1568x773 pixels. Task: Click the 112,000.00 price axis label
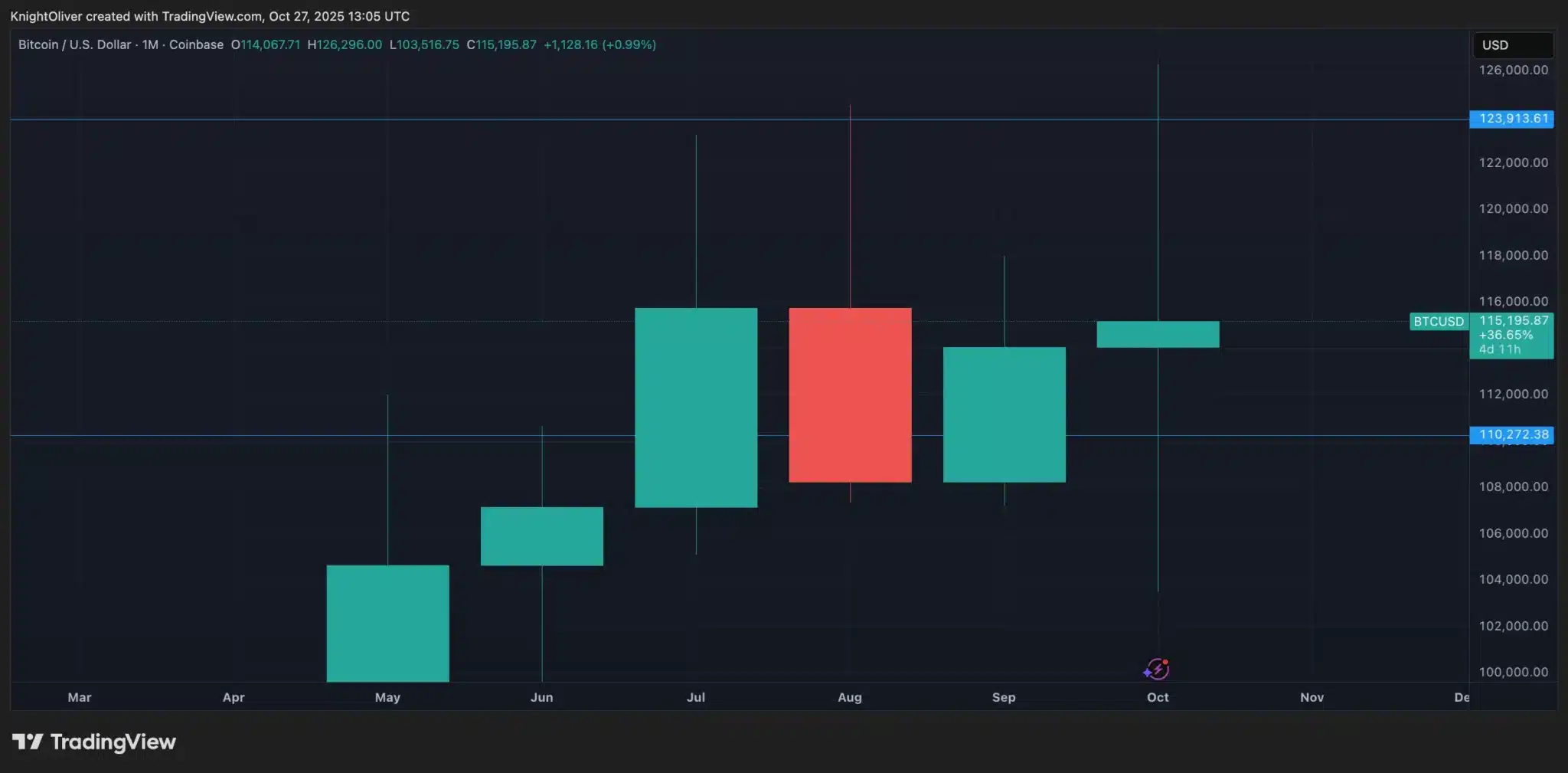point(1514,394)
